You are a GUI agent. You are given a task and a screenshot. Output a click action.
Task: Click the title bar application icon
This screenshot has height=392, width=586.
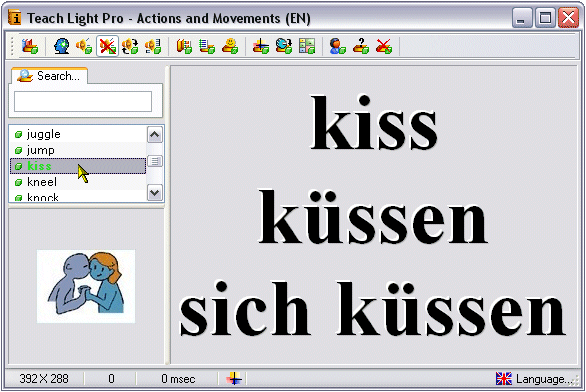tap(15, 17)
